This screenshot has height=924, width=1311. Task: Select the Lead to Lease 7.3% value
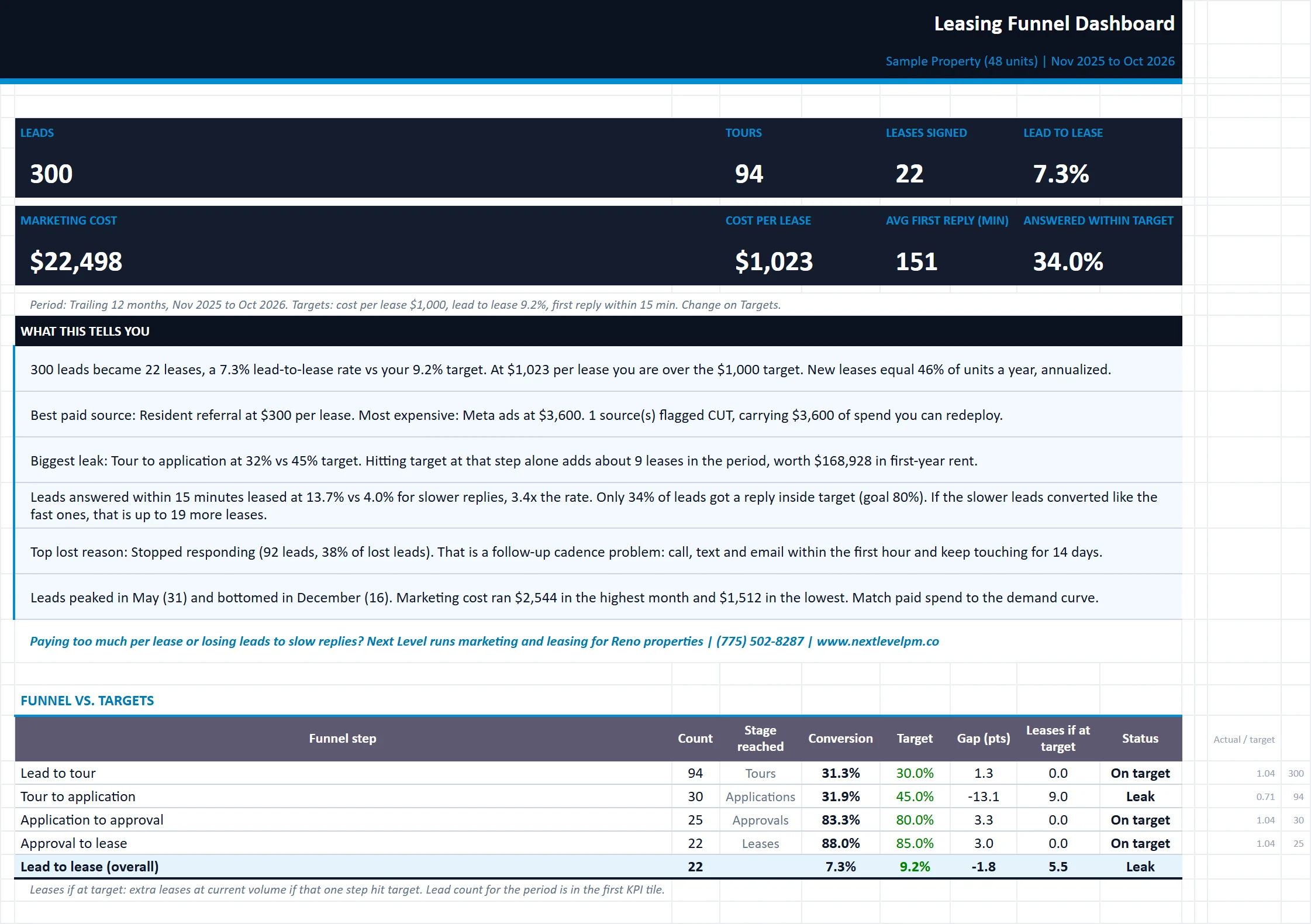click(1061, 174)
